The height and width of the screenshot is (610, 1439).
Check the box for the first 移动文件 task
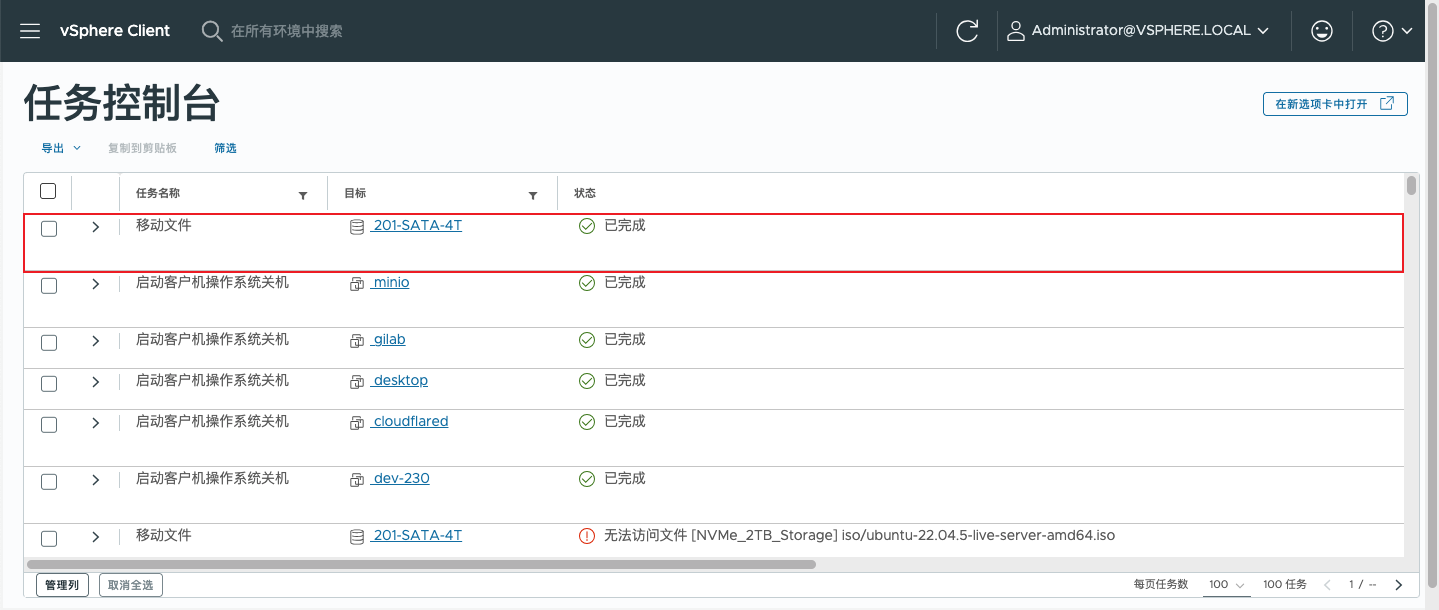(x=49, y=229)
